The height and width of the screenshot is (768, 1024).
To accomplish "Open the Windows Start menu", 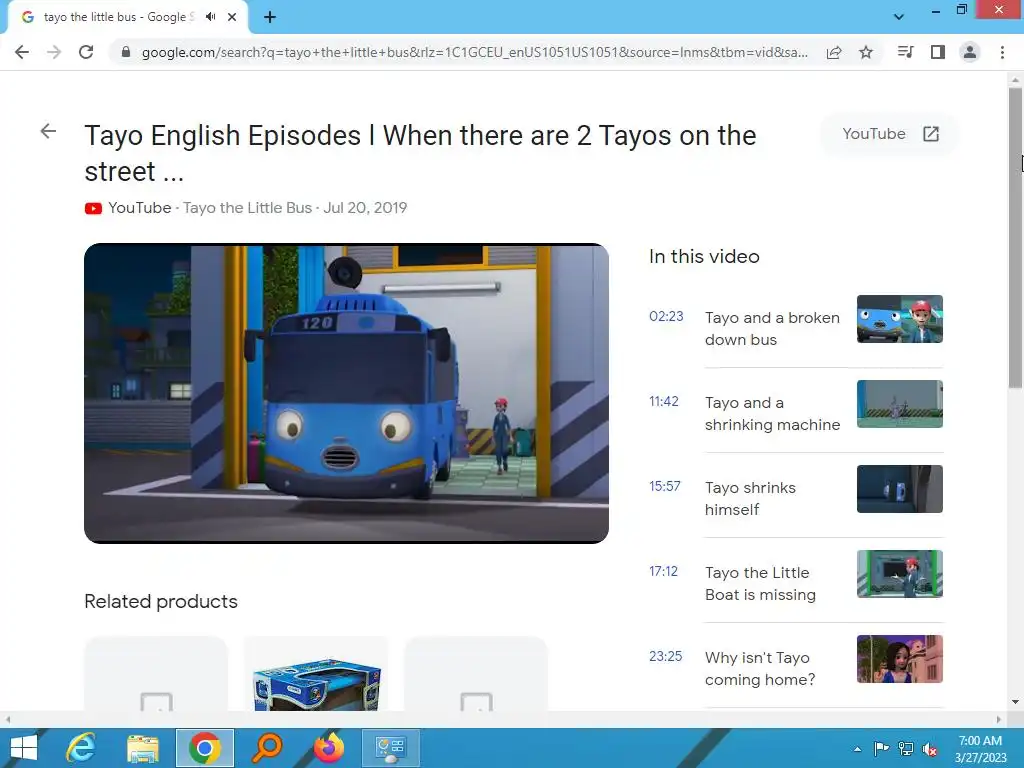I will pyautogui.click(x=24, y=748).
